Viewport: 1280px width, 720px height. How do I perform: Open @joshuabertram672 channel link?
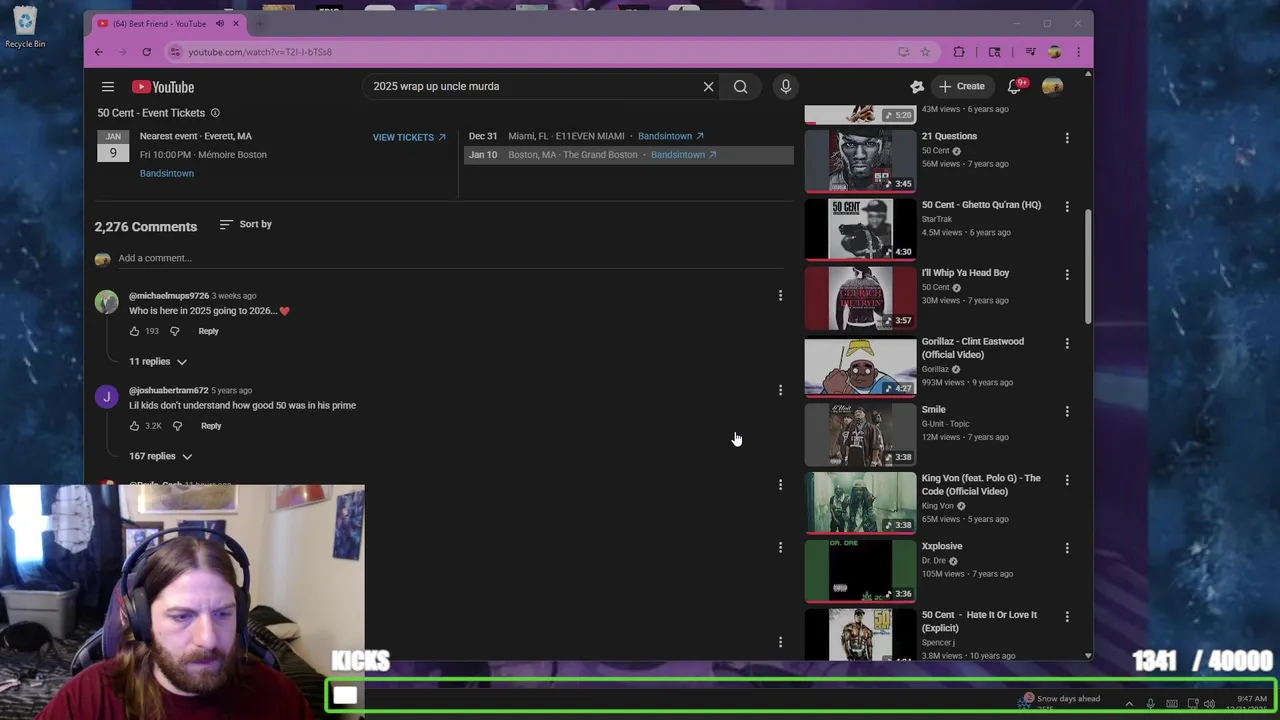pos(169,390)
